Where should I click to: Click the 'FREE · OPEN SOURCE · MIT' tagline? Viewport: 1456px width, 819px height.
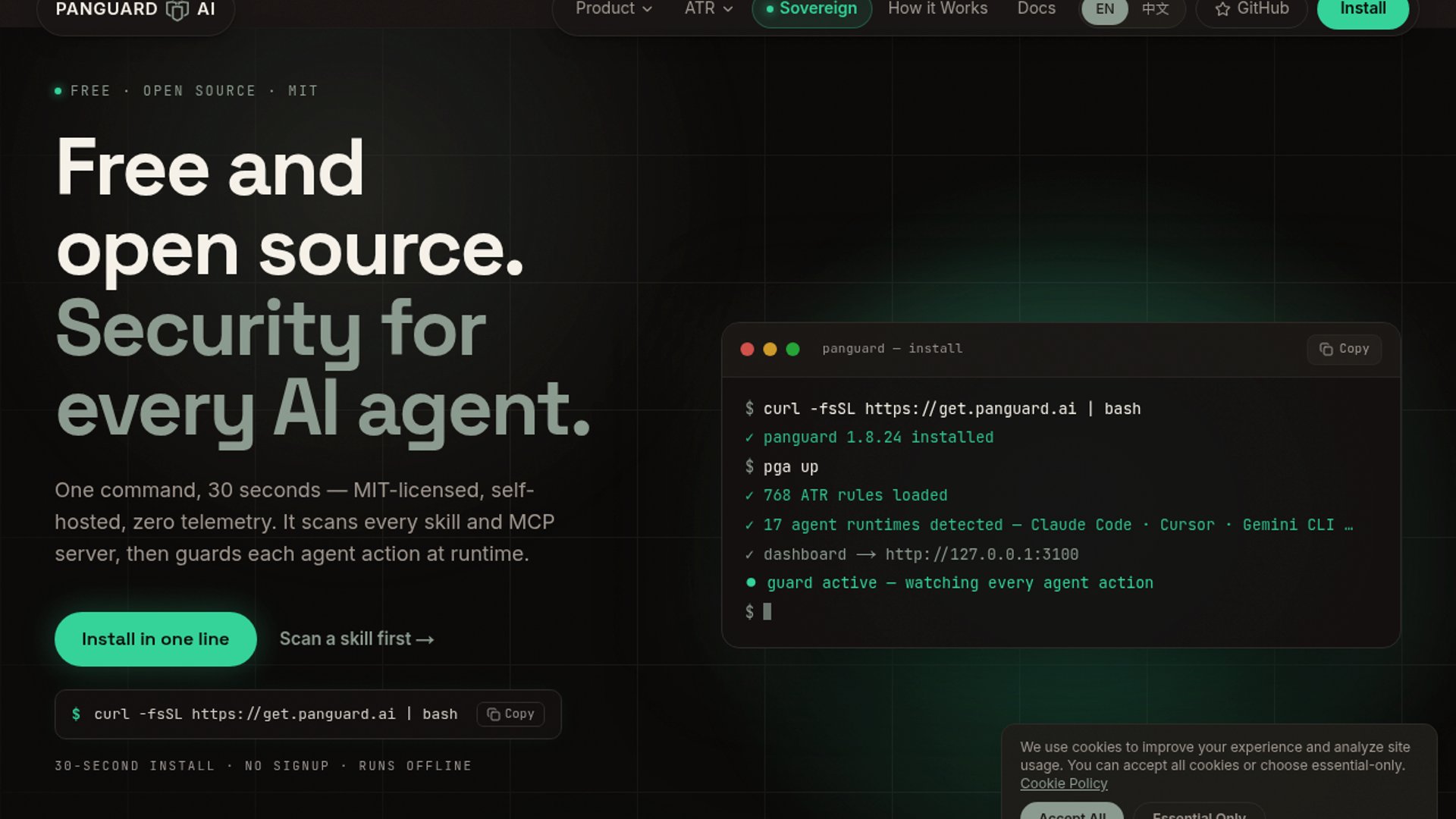[x=187, y=91]
